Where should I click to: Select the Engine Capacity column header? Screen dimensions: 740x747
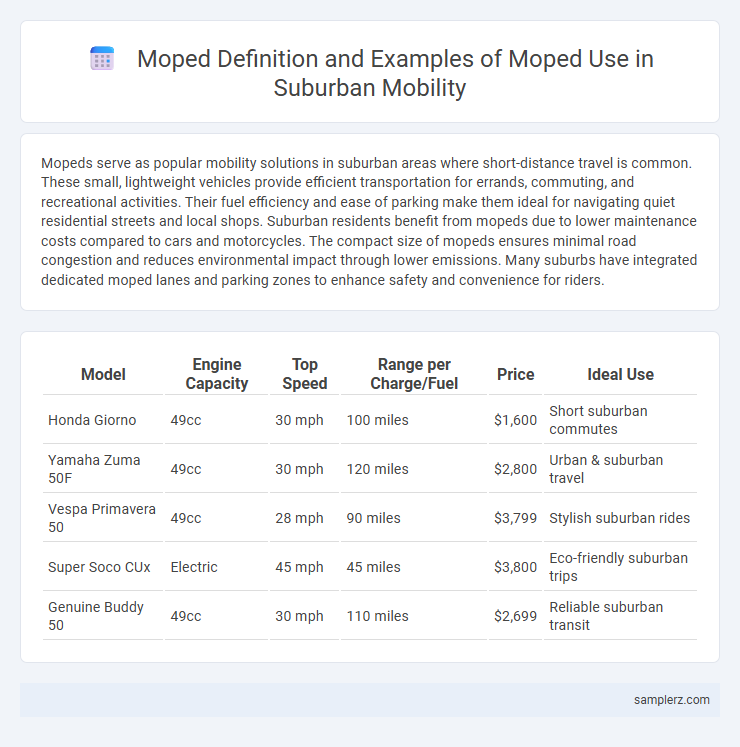click(x=217, y=374)
